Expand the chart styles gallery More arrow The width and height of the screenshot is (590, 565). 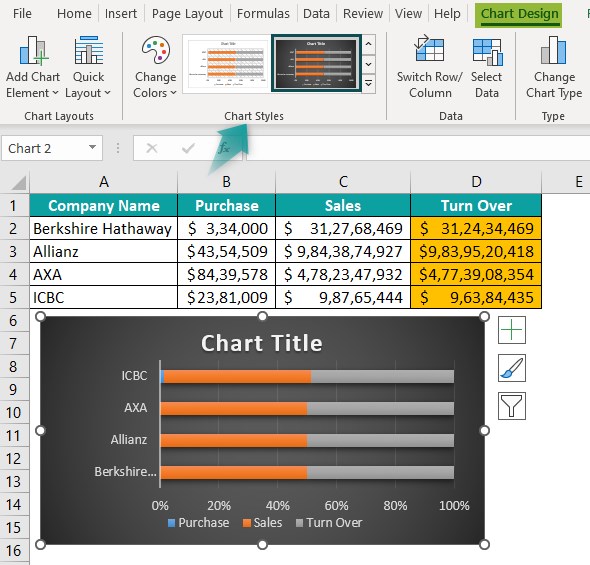click(369, 84)
